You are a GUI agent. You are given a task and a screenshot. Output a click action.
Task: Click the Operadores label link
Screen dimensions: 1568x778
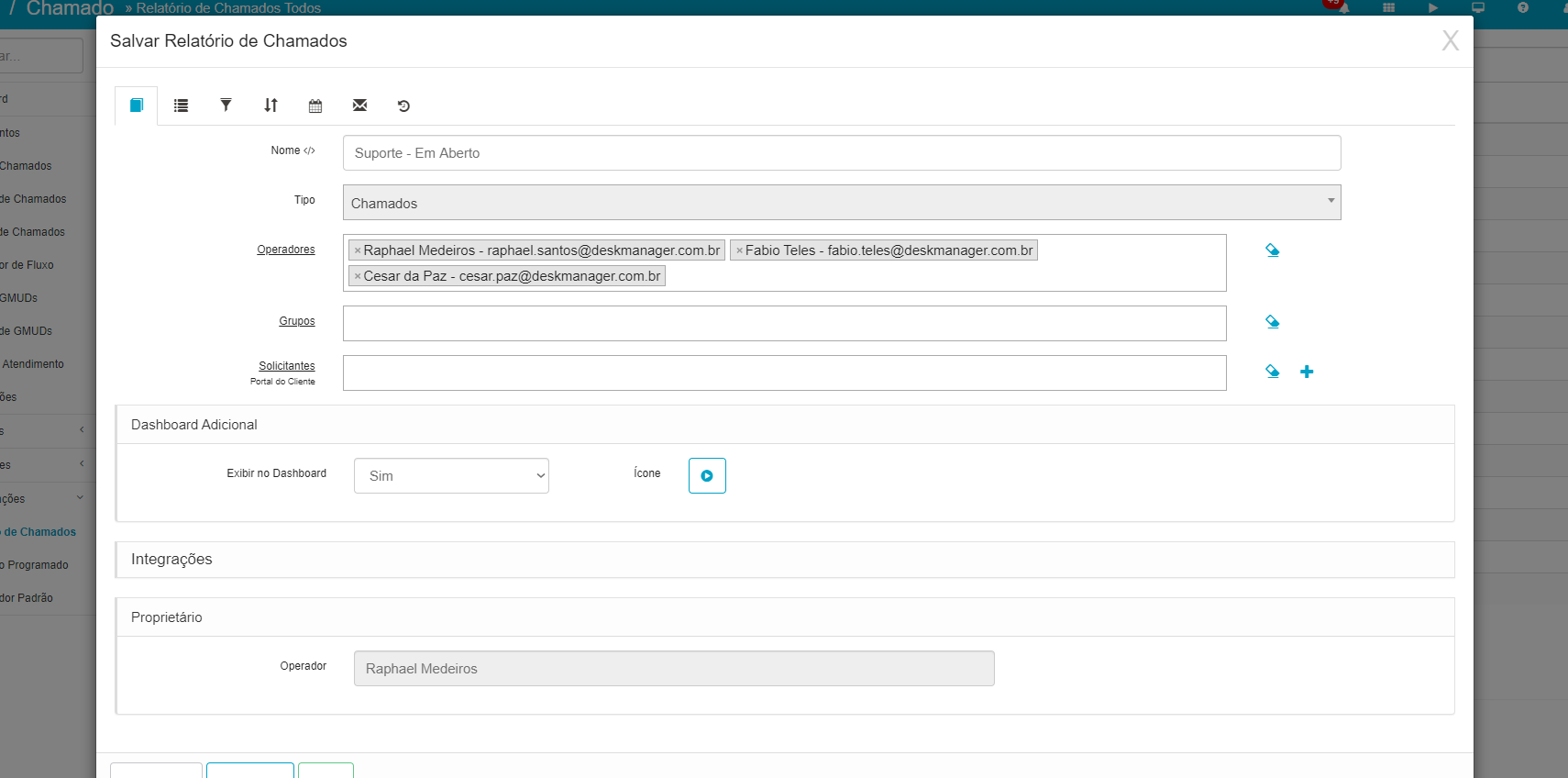coord(286,250)
